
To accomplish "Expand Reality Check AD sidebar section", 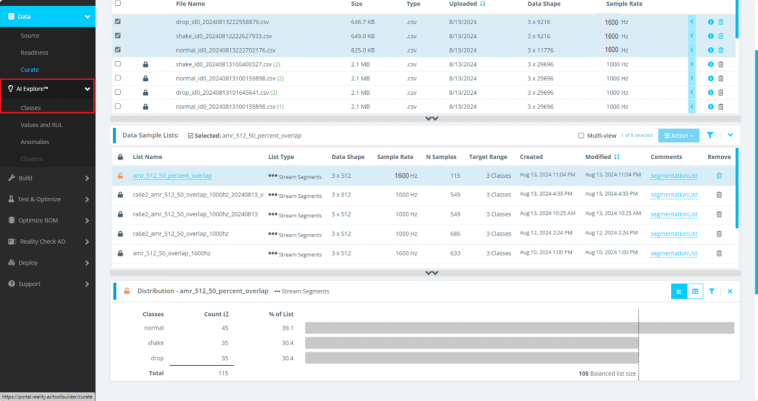I will click(87, 242).
